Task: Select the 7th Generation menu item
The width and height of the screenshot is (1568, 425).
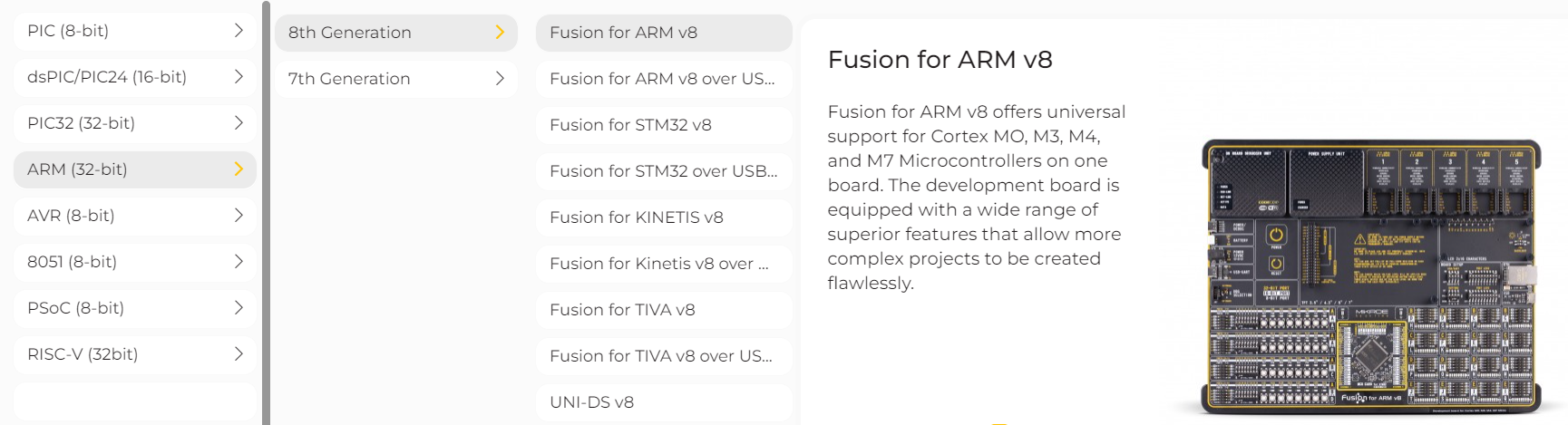Action: [x=396, y=79]
